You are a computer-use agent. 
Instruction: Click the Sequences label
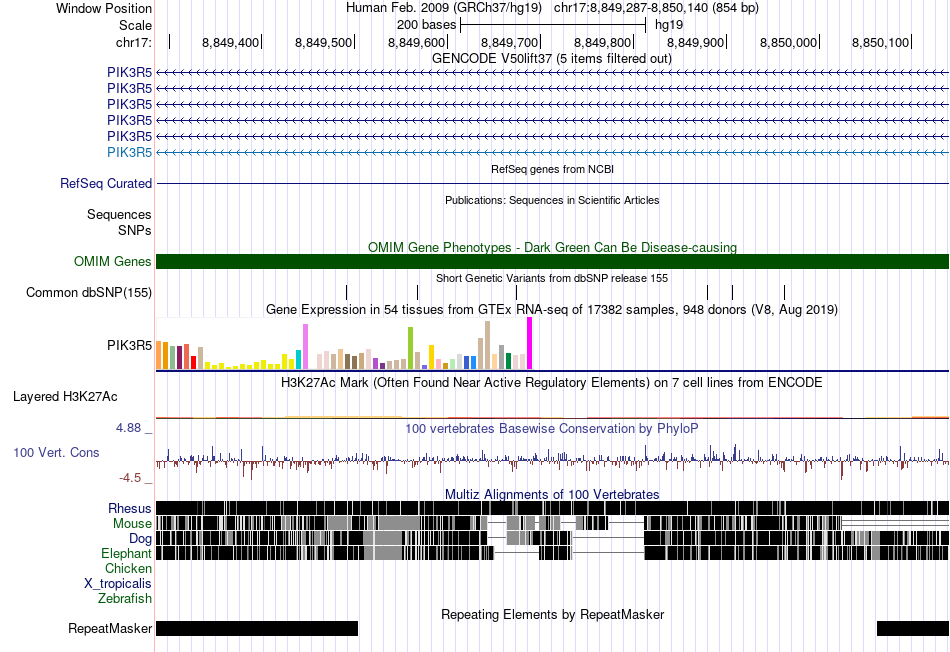pyautogui.click(x=119, y=215)
